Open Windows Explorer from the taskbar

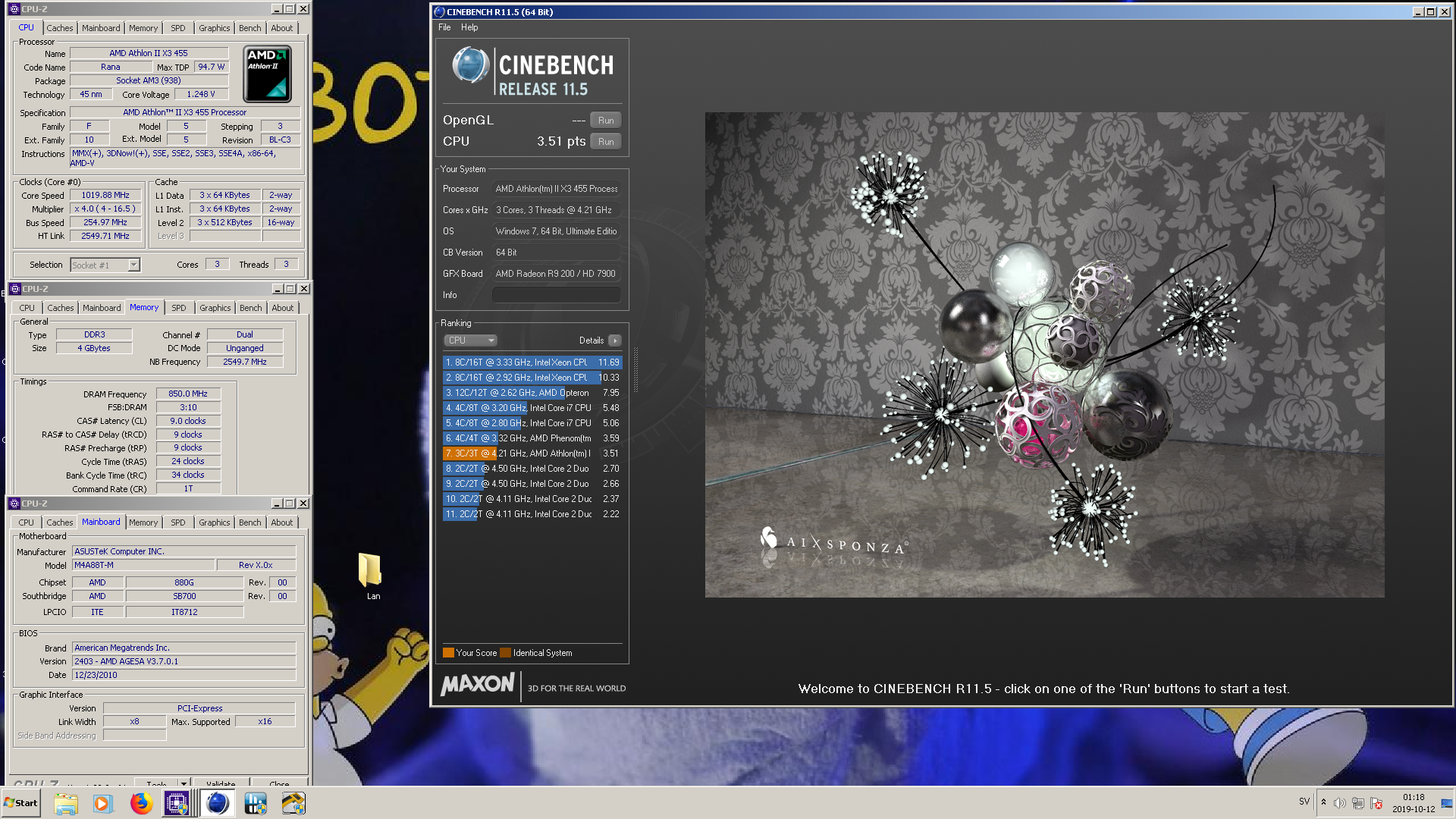tap(66, 803)
